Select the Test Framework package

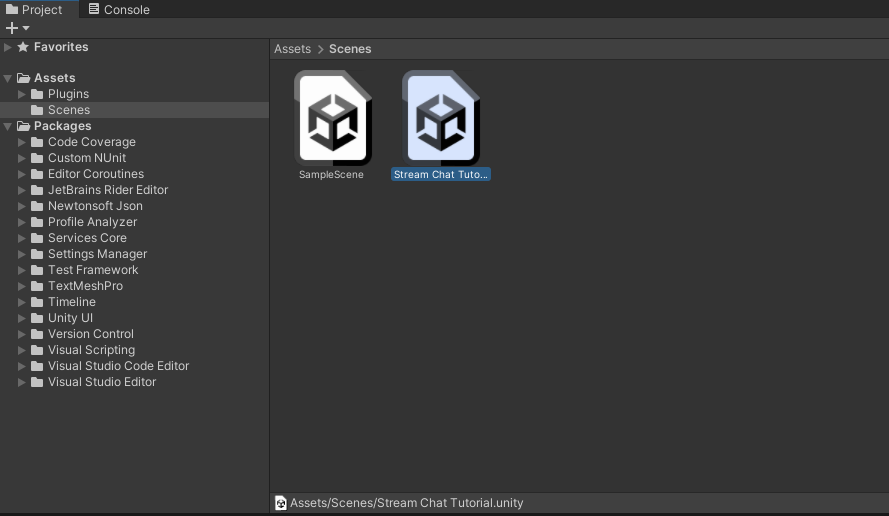pyautogui.click(x=93, y=270)
